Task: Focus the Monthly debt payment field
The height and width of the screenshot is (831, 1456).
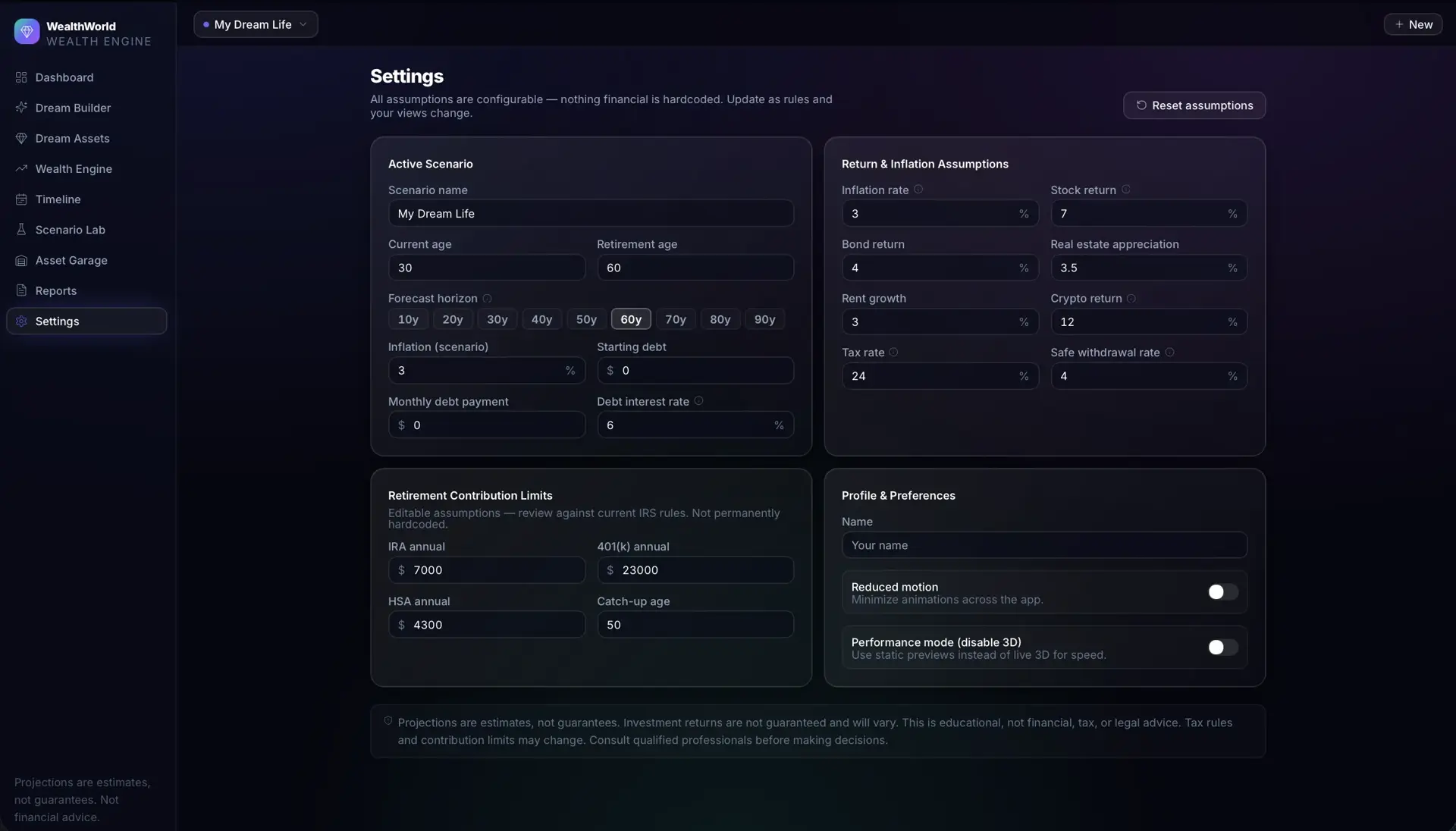Action: [486, 425]
